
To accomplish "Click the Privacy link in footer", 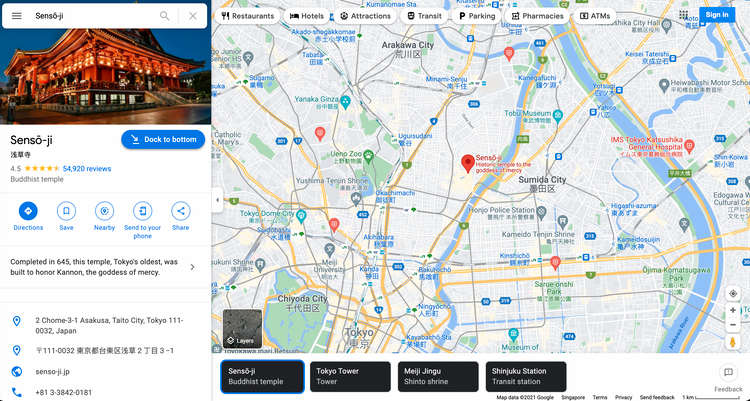I will 623,397.
